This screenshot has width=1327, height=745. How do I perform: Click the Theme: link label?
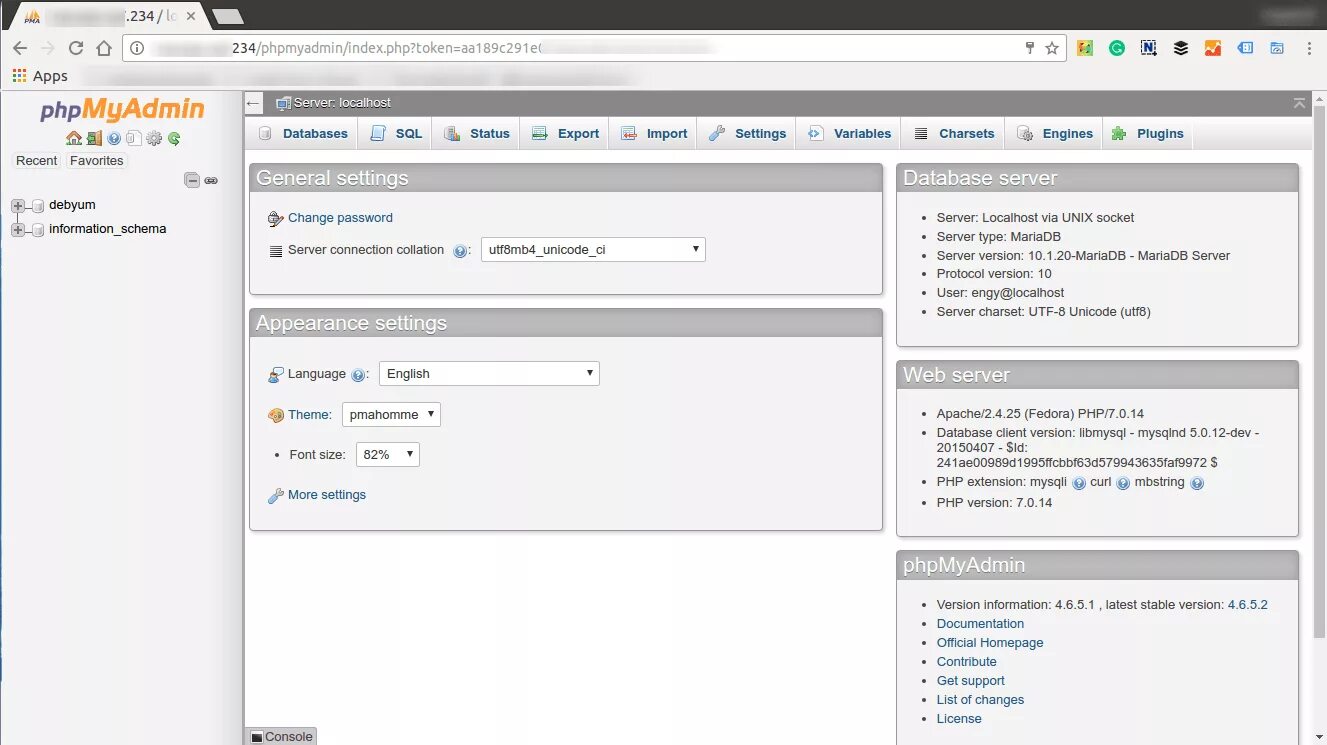(310, 415)
